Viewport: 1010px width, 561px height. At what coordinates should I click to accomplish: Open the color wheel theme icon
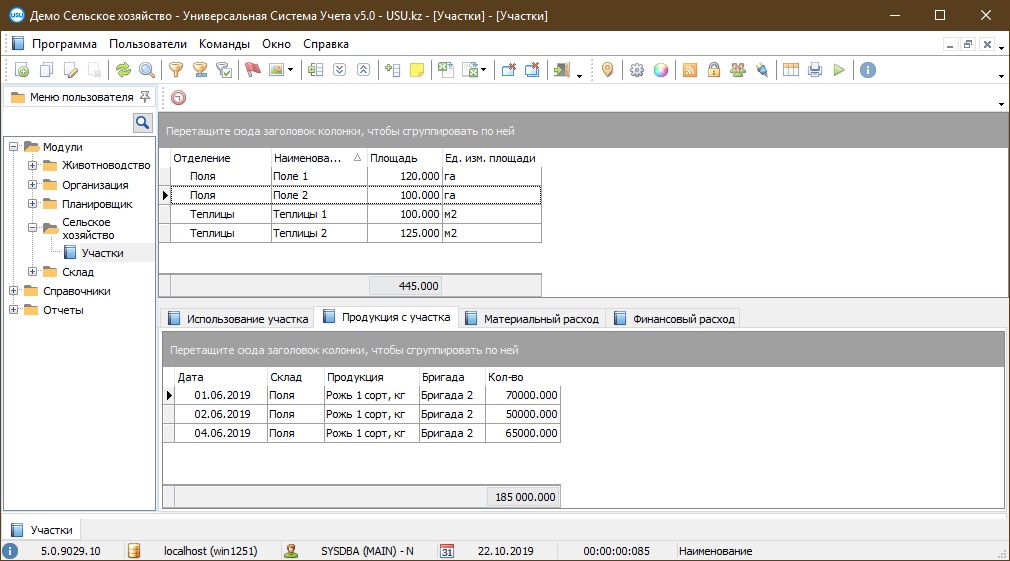(661, 70)
